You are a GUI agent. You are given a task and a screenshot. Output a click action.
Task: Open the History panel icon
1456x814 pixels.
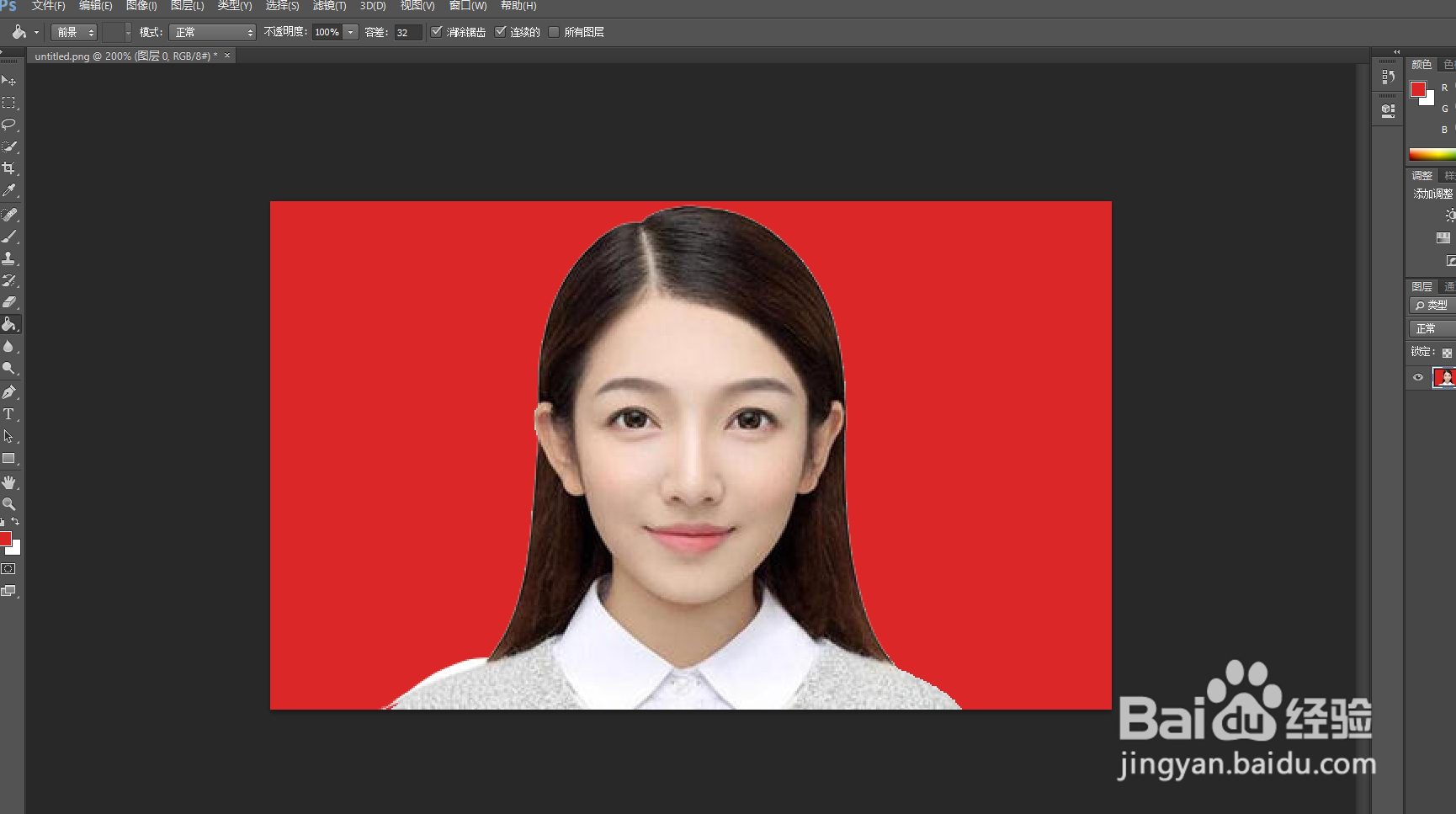click(1389, 77)
